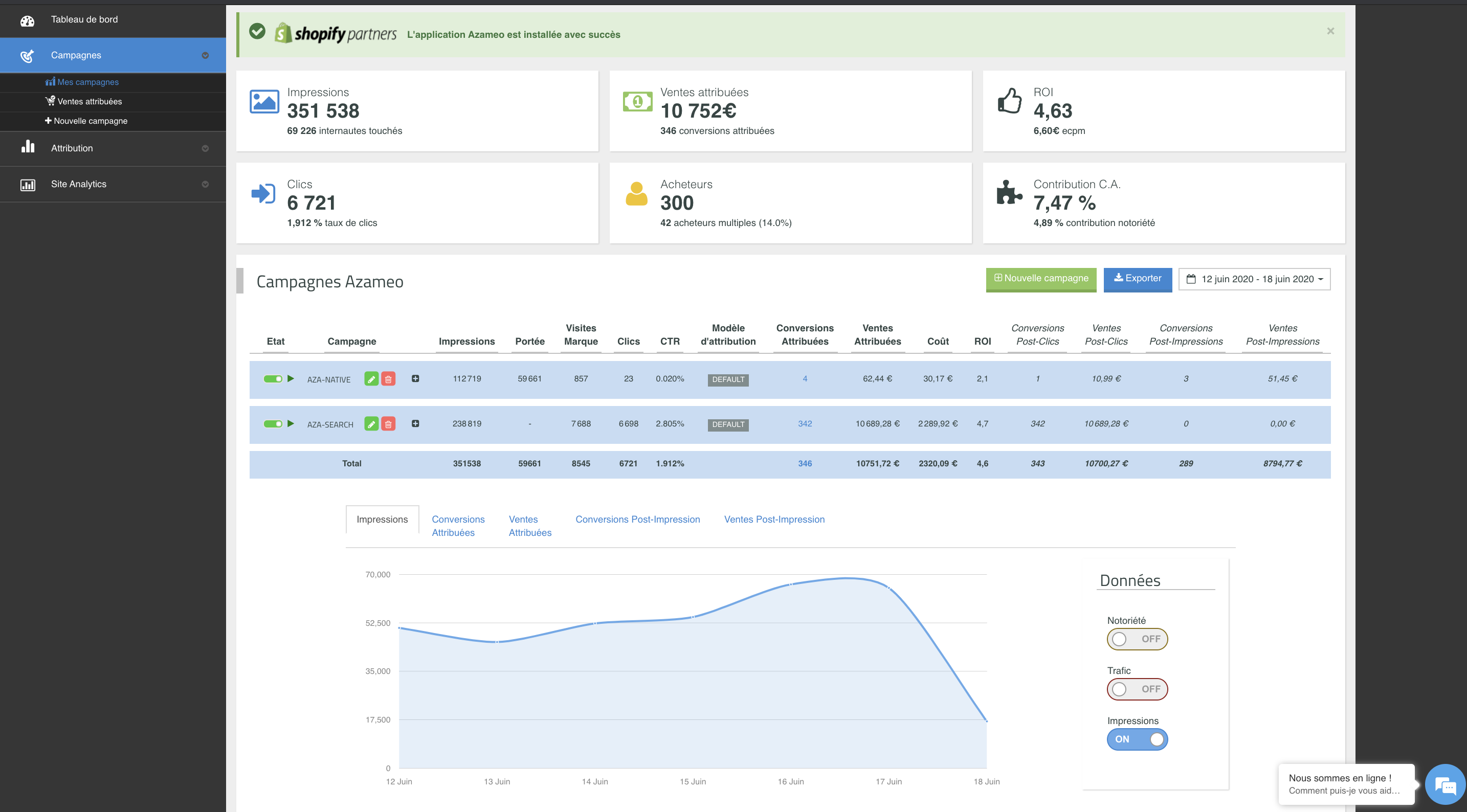Click the Impressions picture icon
1467x812 pixels.
pos(264,101)
